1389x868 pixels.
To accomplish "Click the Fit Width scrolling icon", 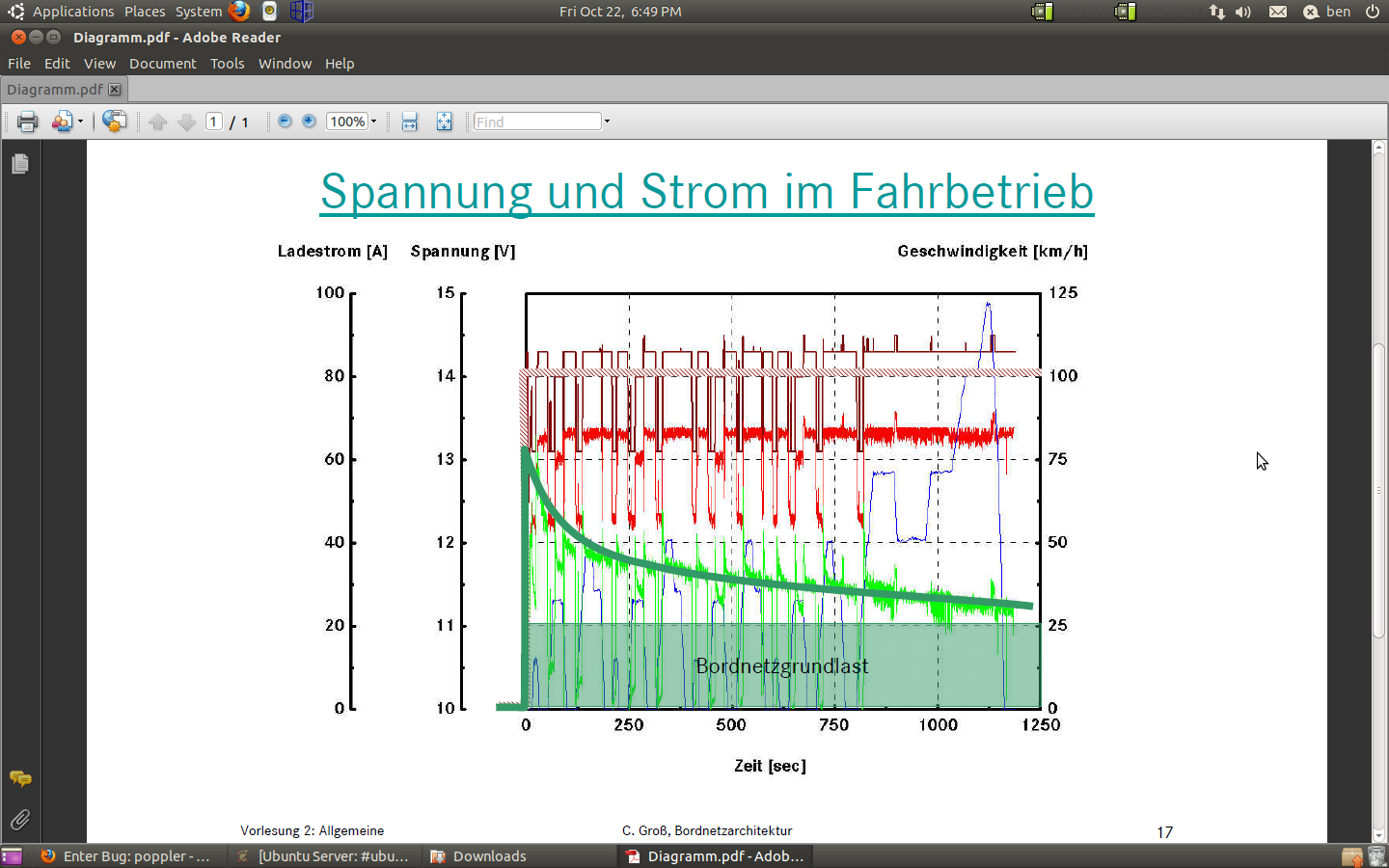I will click(410, 122).
